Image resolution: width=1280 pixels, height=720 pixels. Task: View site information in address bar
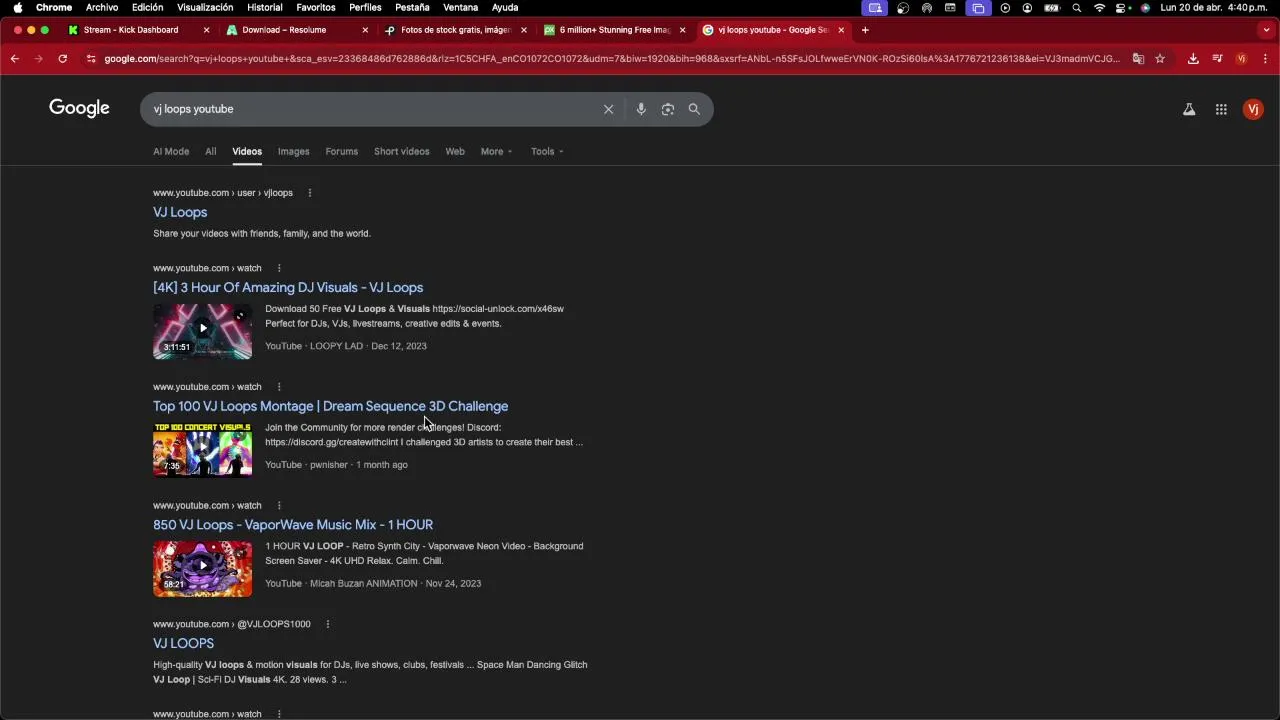pyautogui.click(x=91, y=59)
